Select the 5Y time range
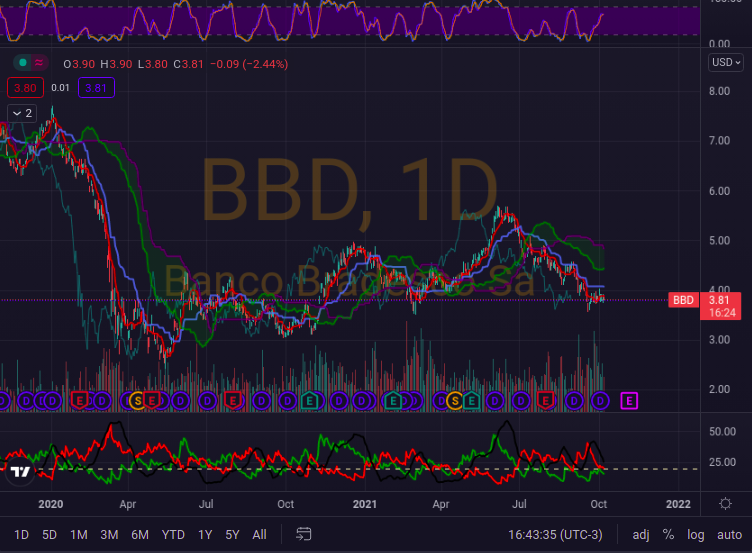The width and height of the screenshot is (752, 553). tap(232, 534)
